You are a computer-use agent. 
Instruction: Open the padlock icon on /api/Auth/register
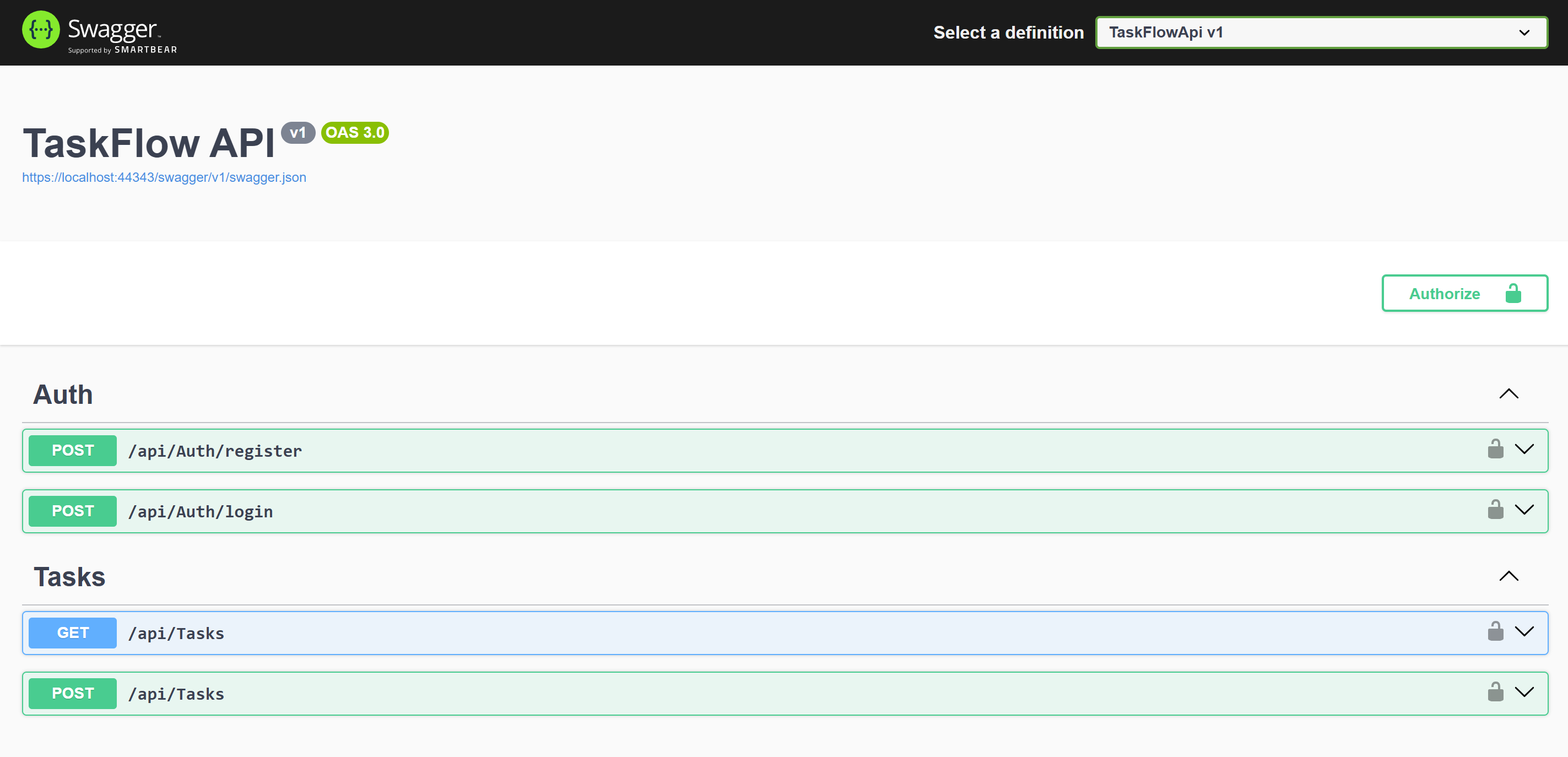[1495, 450]
